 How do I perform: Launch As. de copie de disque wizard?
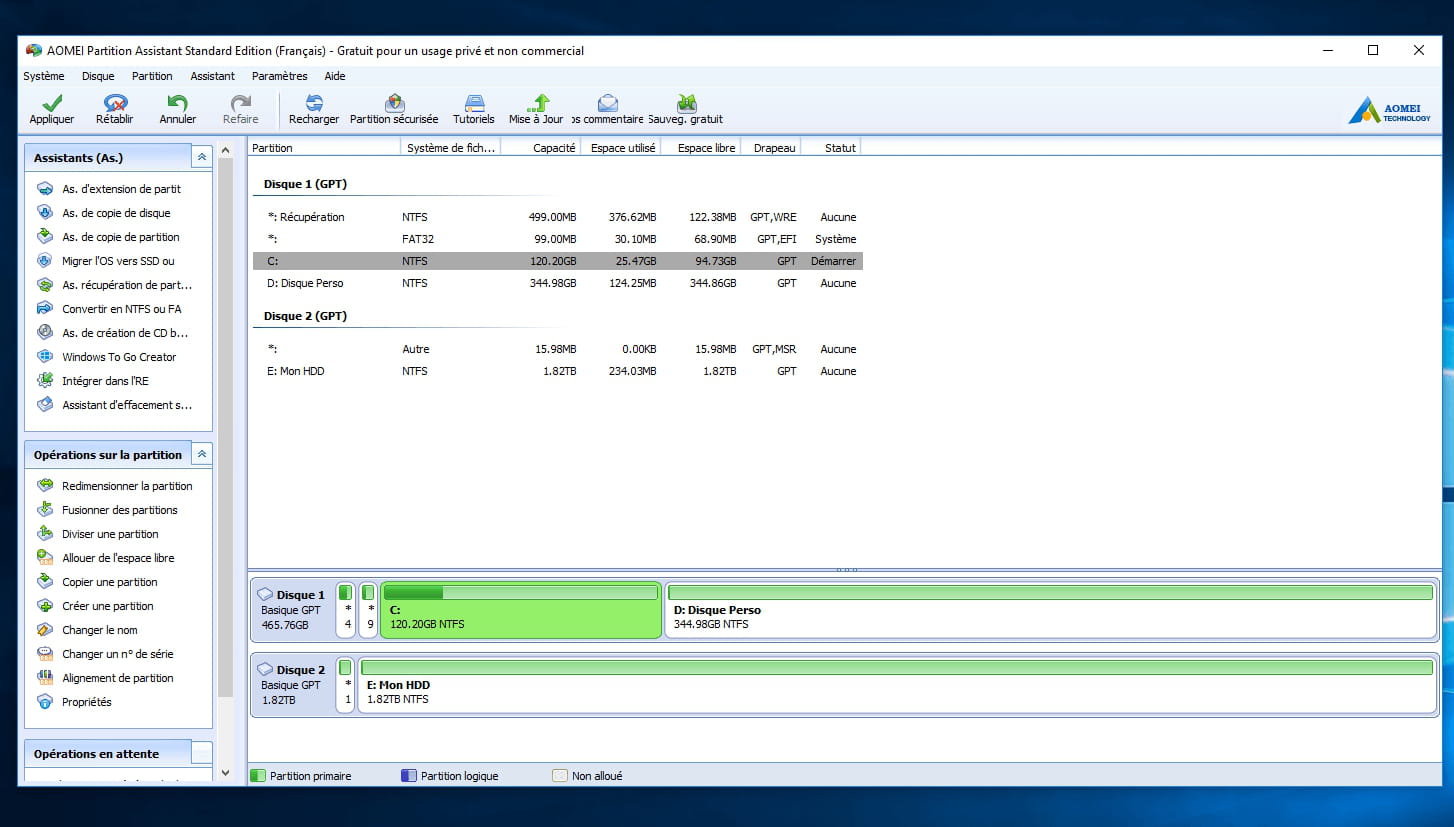pos(116,213)
